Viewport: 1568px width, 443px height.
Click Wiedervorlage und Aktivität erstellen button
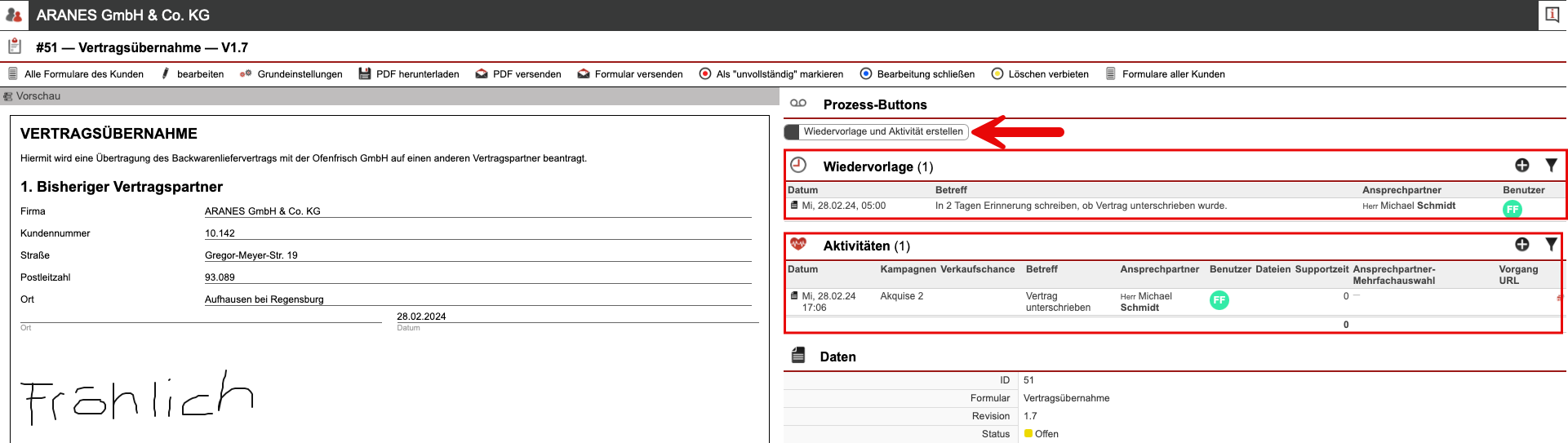(876, 131)
